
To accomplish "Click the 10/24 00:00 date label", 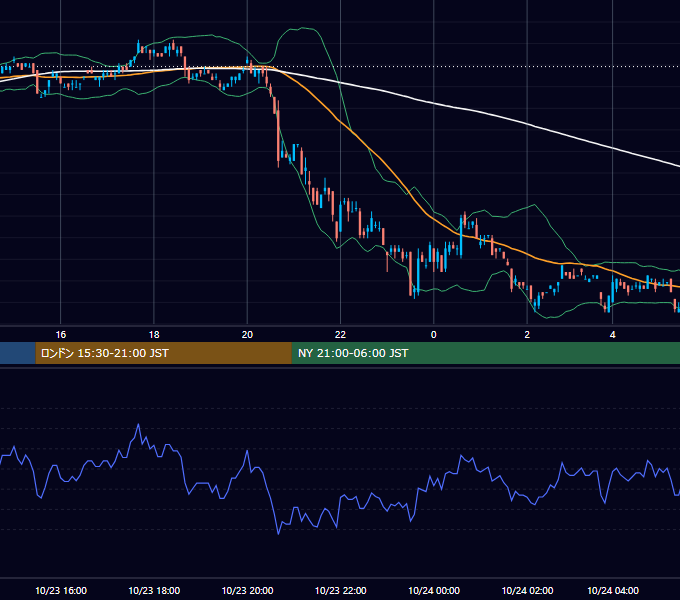I will [x=434, y=590].
